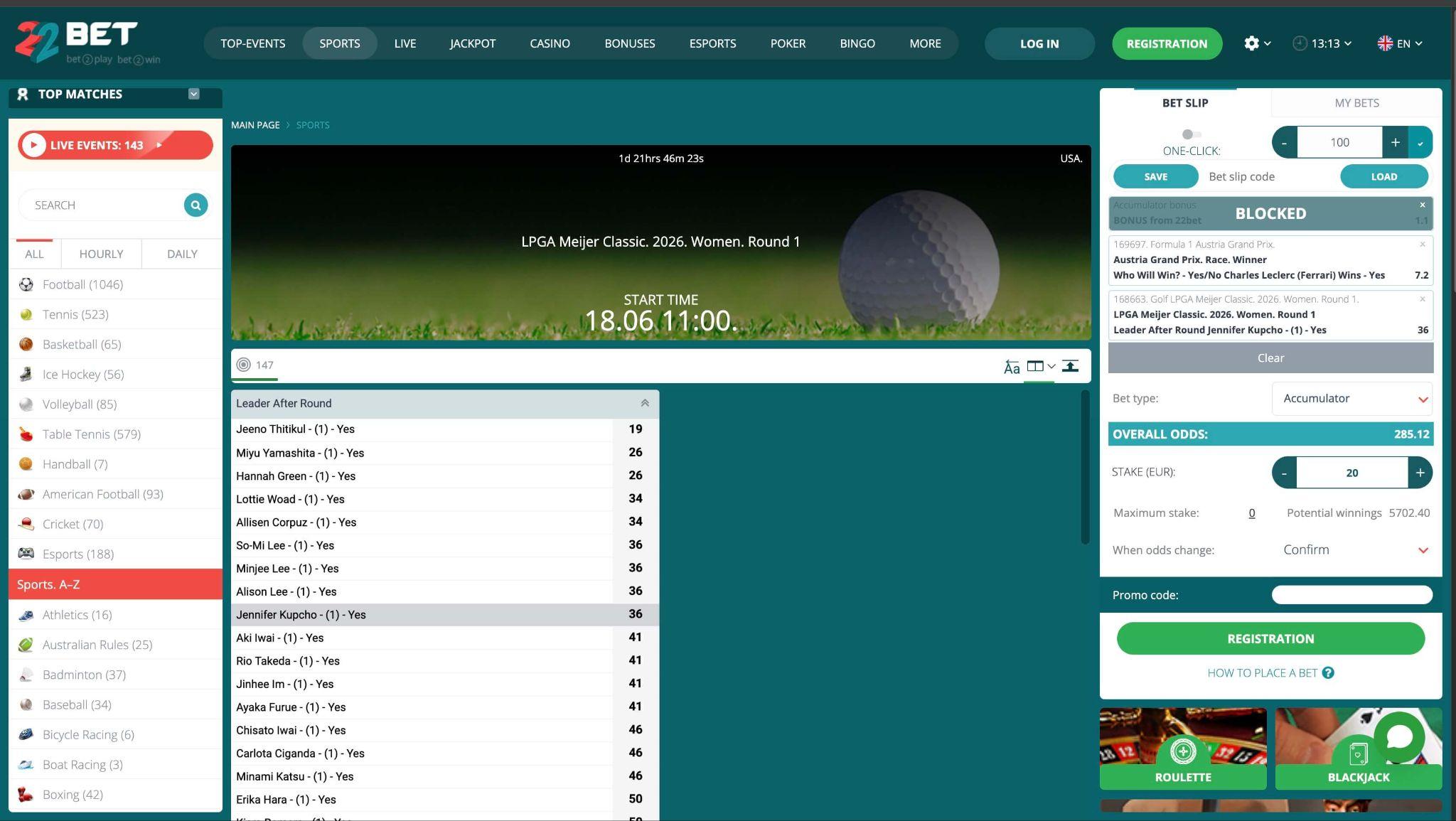Screen dimensions: 1456x821
Task: Select the Cricket icon
Action: (x=26, y=524)
